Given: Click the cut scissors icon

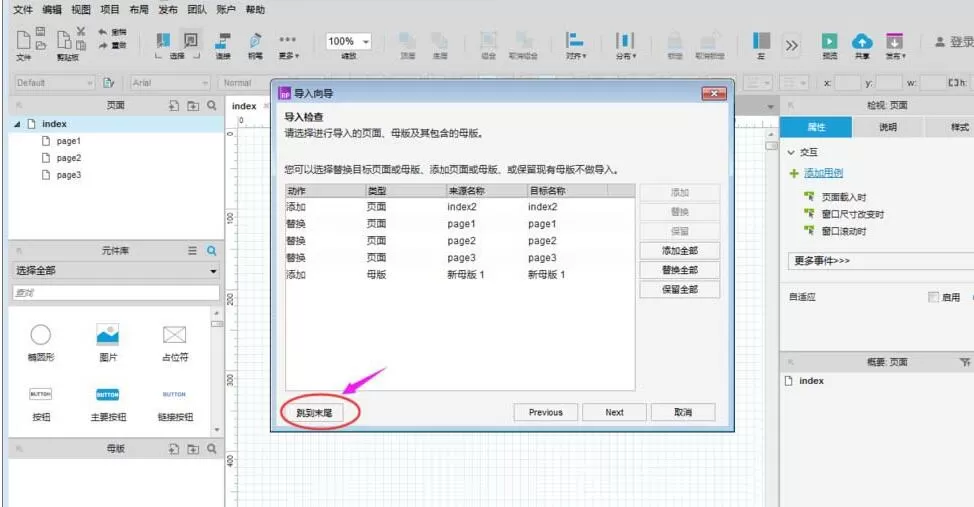Looking at the screenshot, I should [81, 31].
